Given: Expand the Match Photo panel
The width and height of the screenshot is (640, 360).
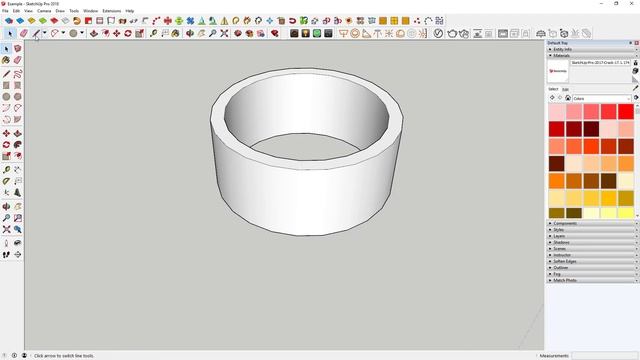Looking at the screenshot, I should click(592, 280).
